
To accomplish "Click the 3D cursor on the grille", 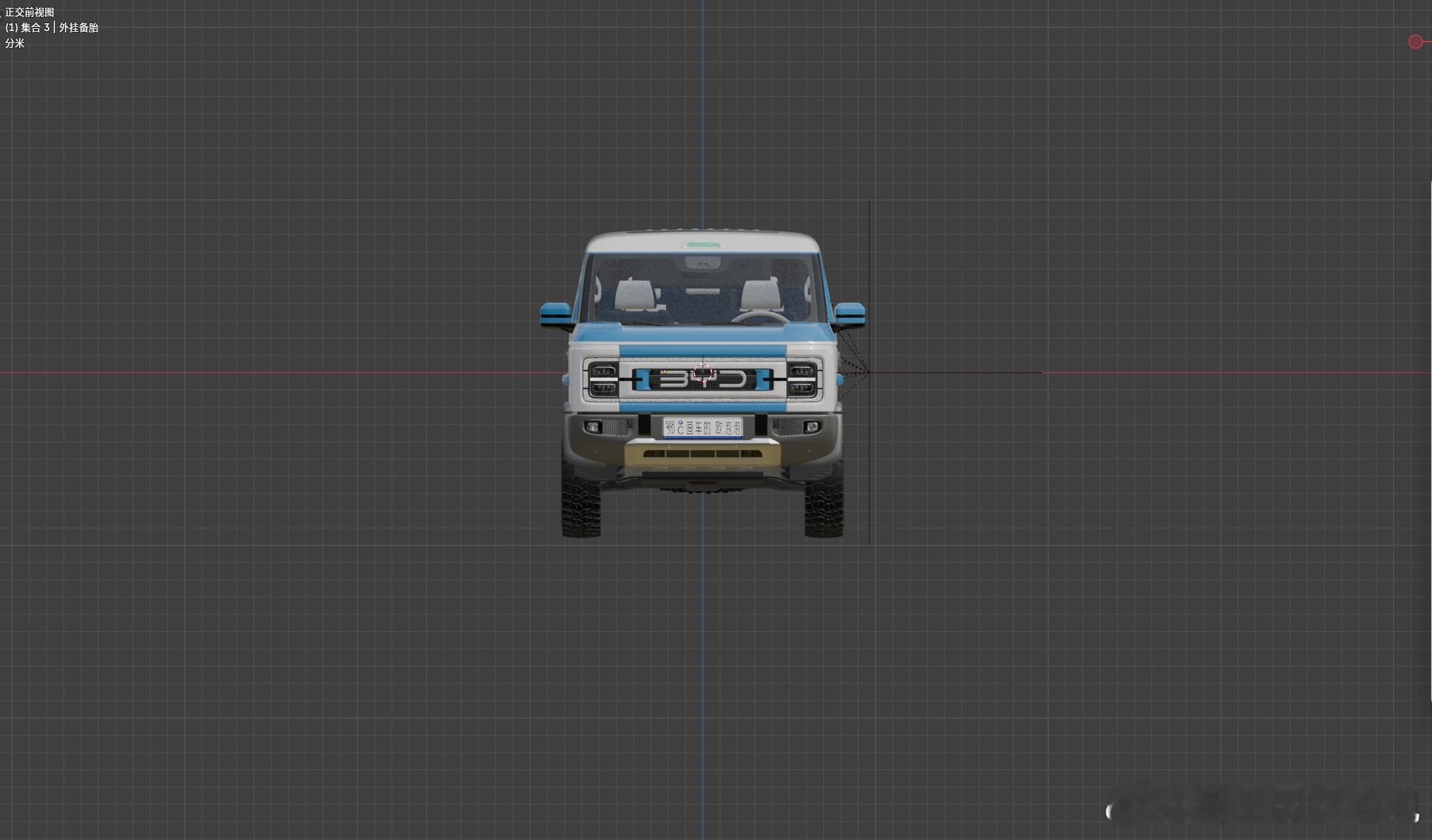I will tap(703, 372).
